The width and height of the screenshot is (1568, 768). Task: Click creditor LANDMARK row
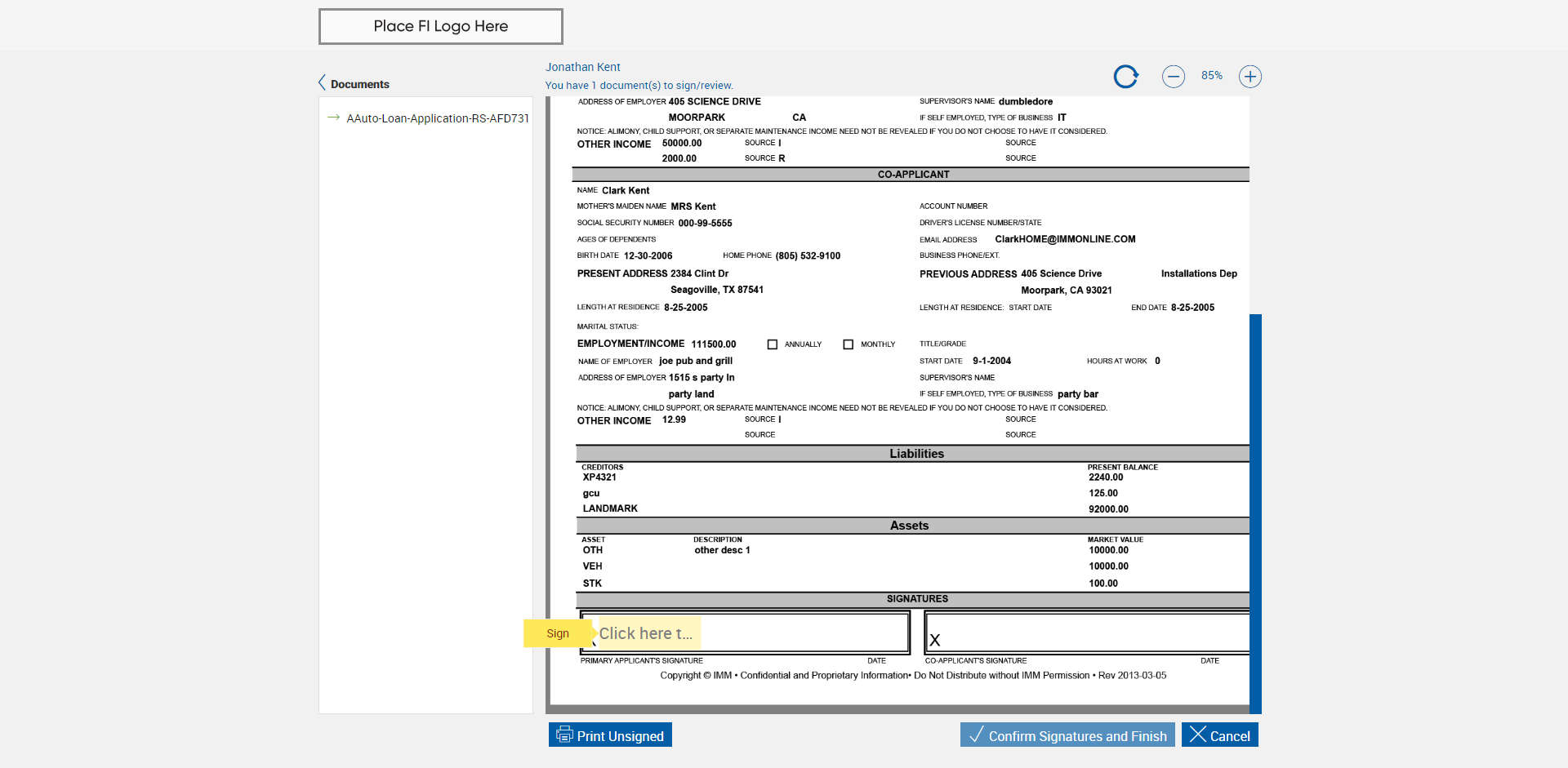click(610, 508)
